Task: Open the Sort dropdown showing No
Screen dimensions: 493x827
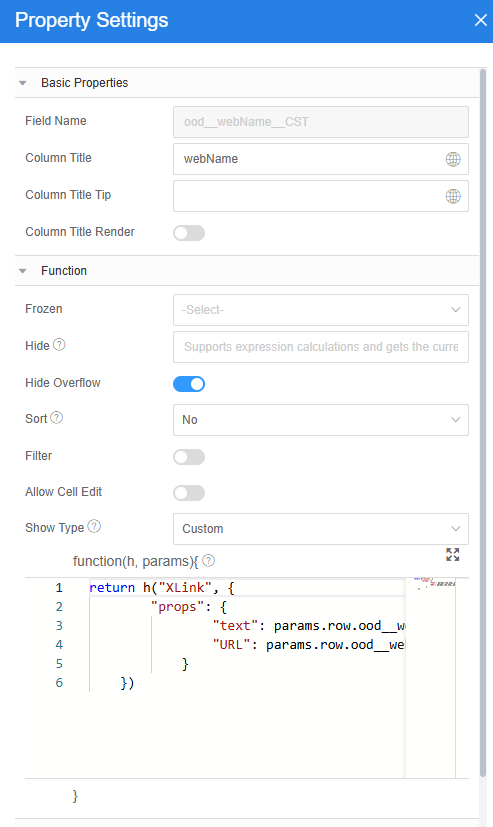Action: click(x=321, y=420)
